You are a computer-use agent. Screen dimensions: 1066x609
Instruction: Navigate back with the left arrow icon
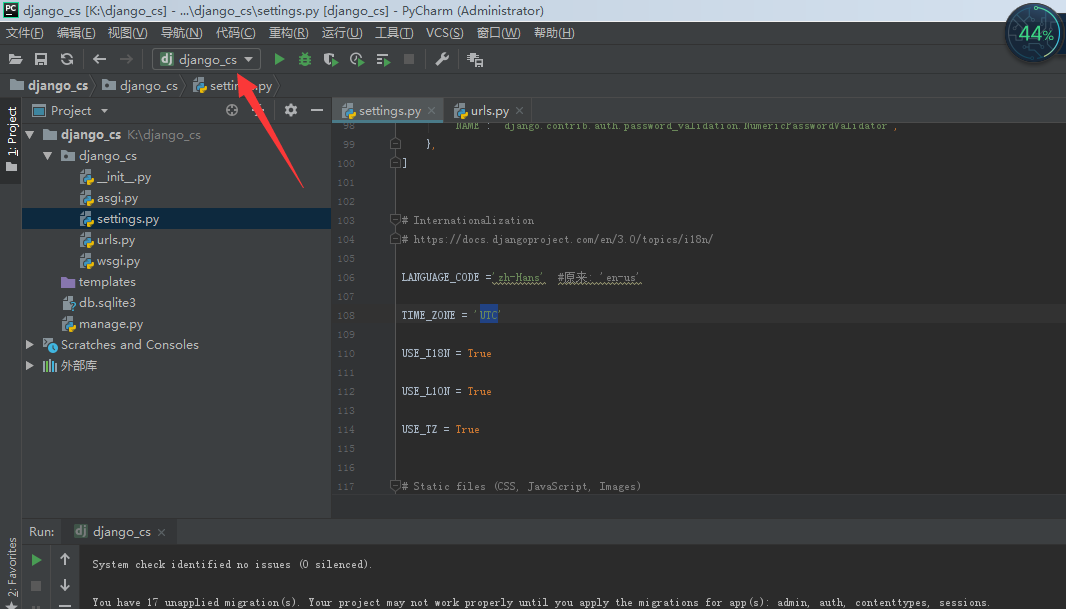[x=99, y=60]
